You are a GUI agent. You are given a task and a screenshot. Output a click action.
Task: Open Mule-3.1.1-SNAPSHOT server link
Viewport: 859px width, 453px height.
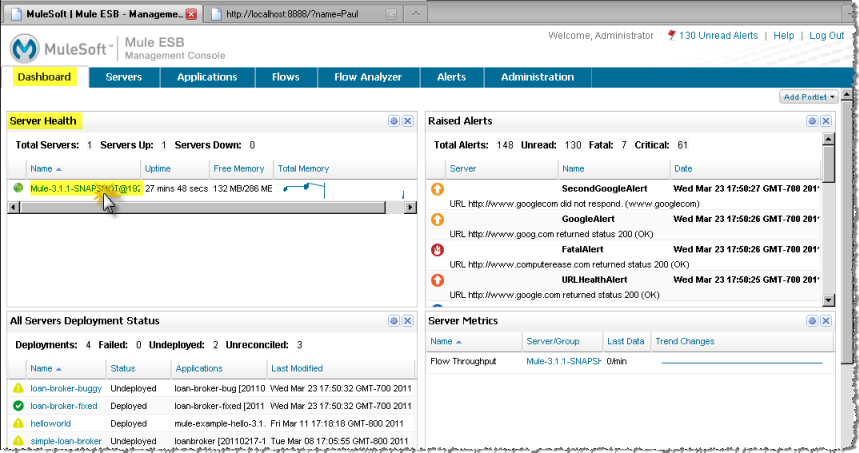point(85,187)
